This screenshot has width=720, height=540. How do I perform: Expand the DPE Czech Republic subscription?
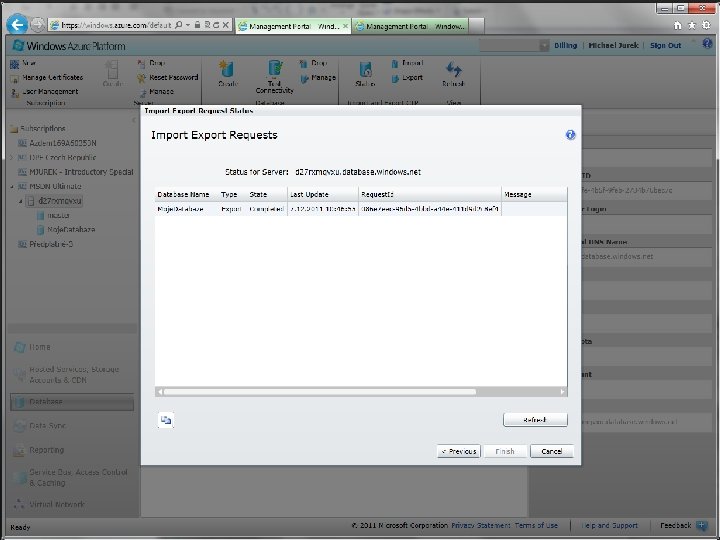click(11, 158)
